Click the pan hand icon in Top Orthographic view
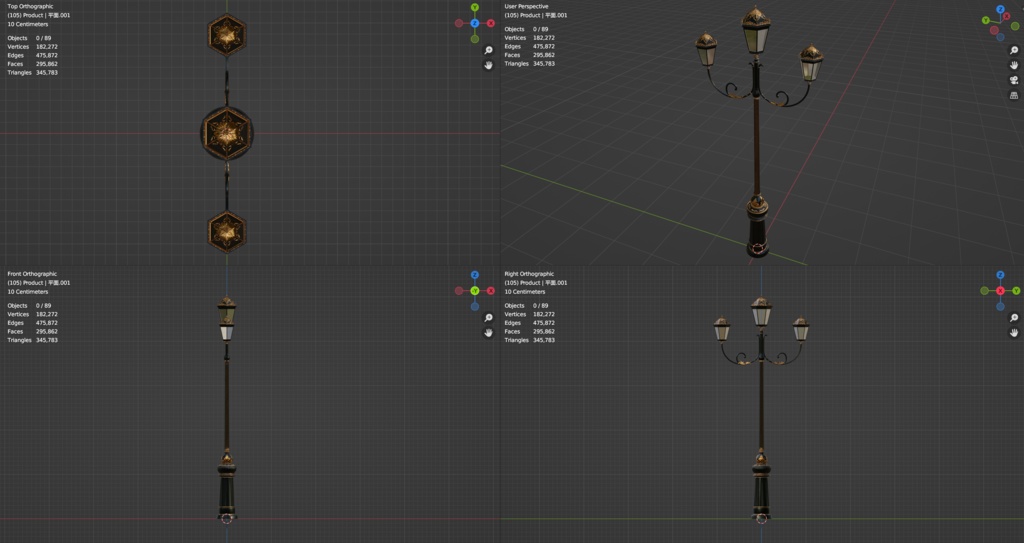Screen dimensions: 1024x543 click(488, 65)
